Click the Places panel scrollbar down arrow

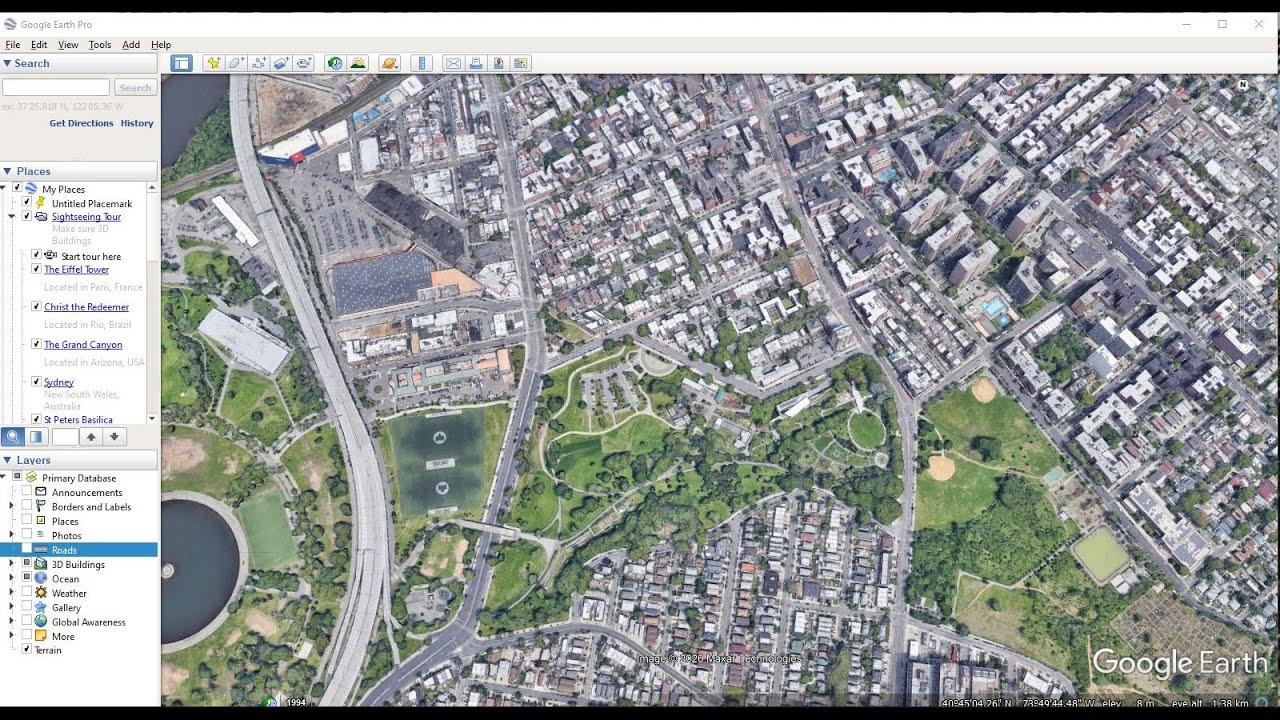click(x=152, y=418)
